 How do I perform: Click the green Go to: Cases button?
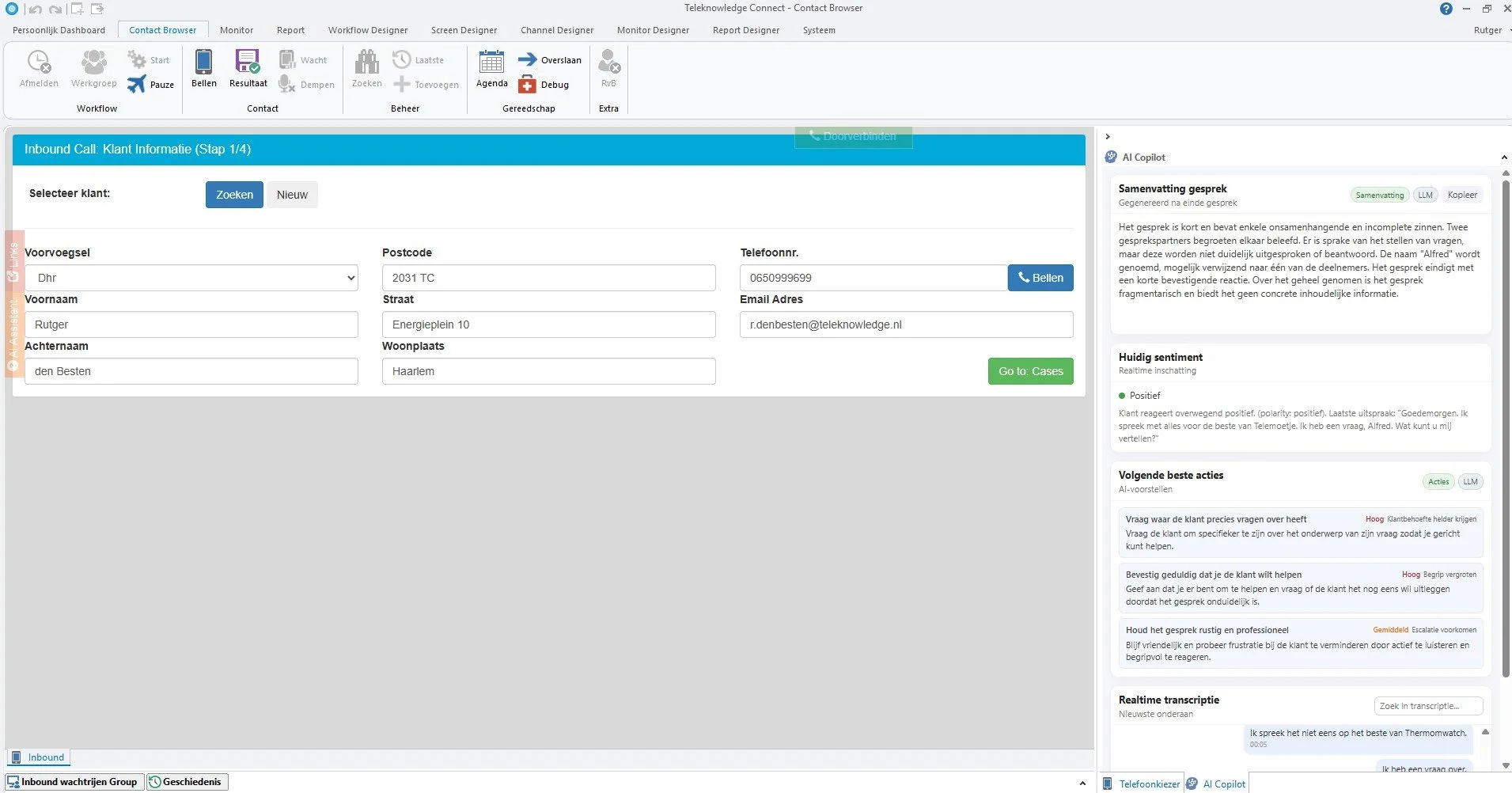click(x=1030, y=371)
